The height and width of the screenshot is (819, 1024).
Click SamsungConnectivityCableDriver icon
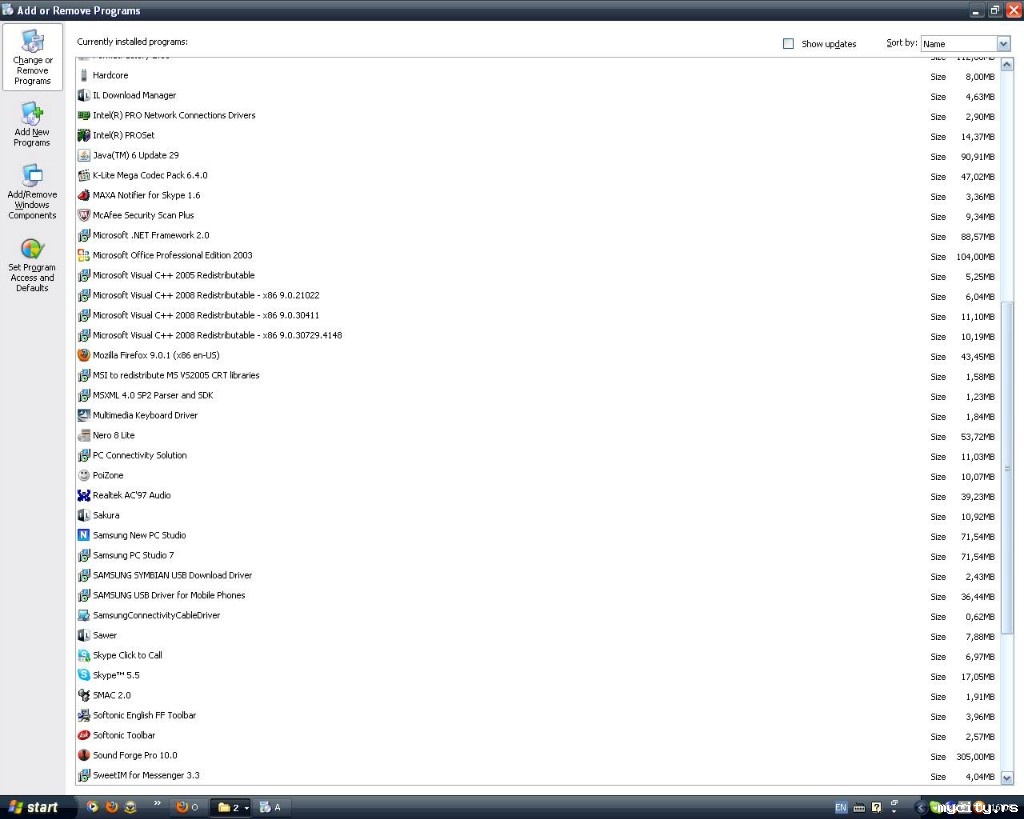84,615
